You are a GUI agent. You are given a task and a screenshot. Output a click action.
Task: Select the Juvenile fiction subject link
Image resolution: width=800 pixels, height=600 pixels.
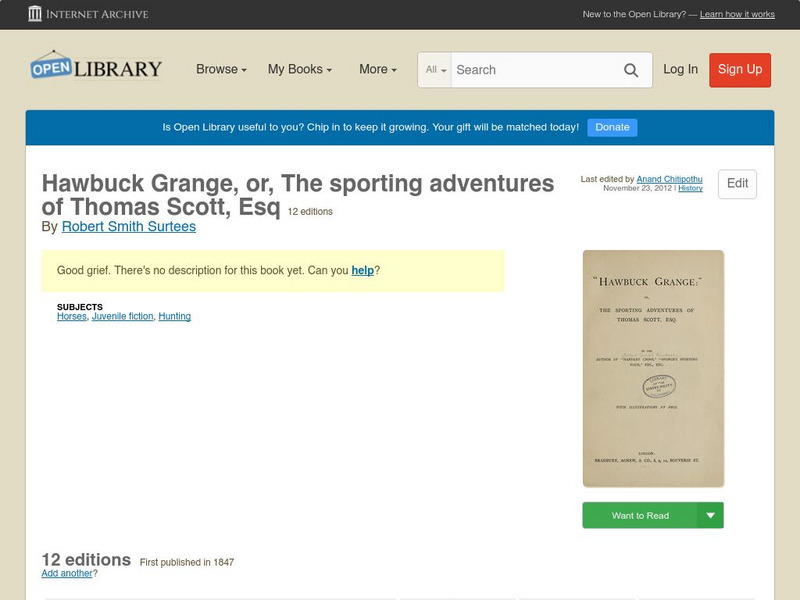pos(122,316)
